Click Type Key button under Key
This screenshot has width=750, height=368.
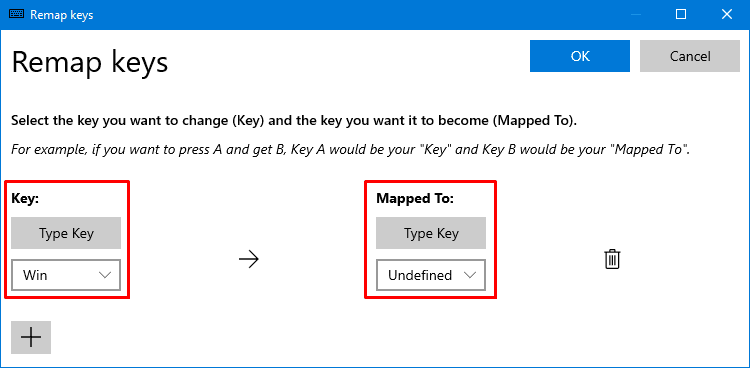pyautogui.click(x=66, y=233)
